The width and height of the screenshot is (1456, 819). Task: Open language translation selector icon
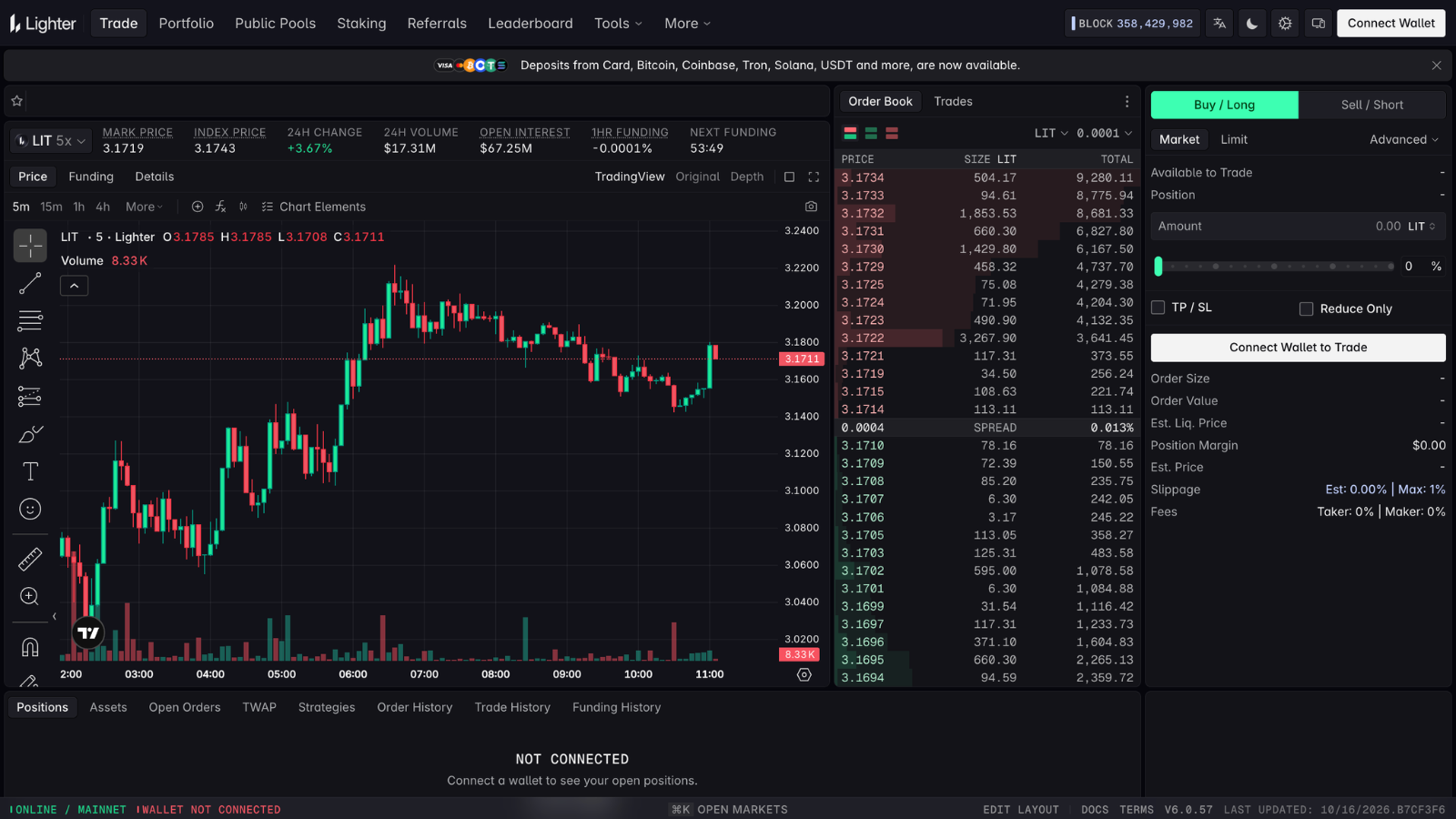click(1219, 24)
